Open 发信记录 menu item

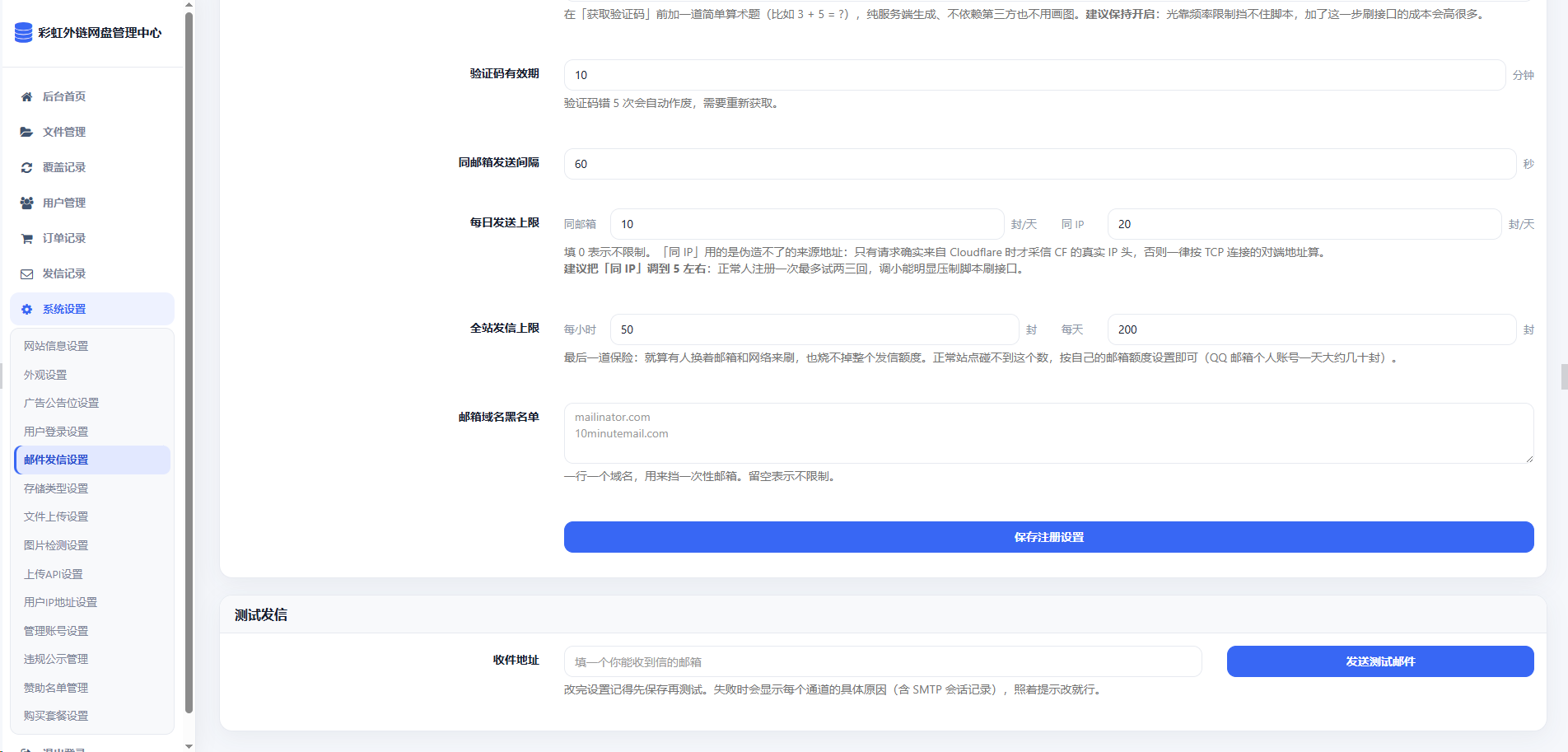(92, 273)
